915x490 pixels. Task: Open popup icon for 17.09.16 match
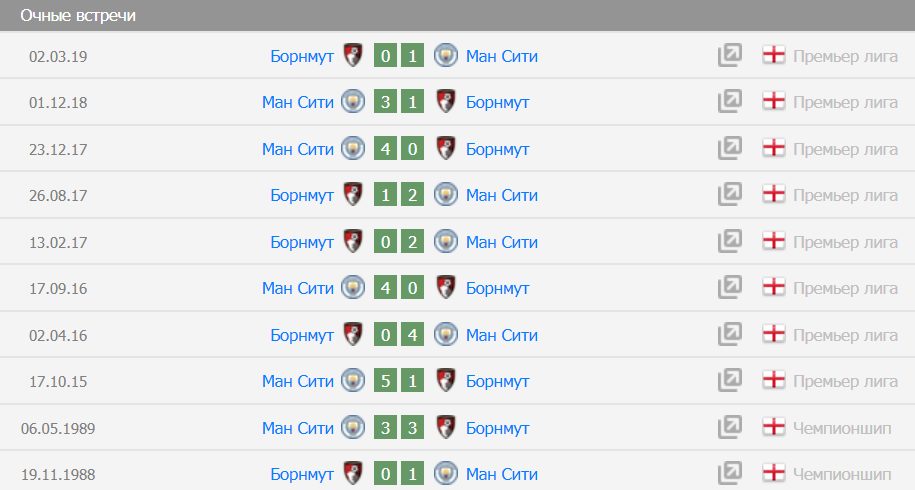729,288
